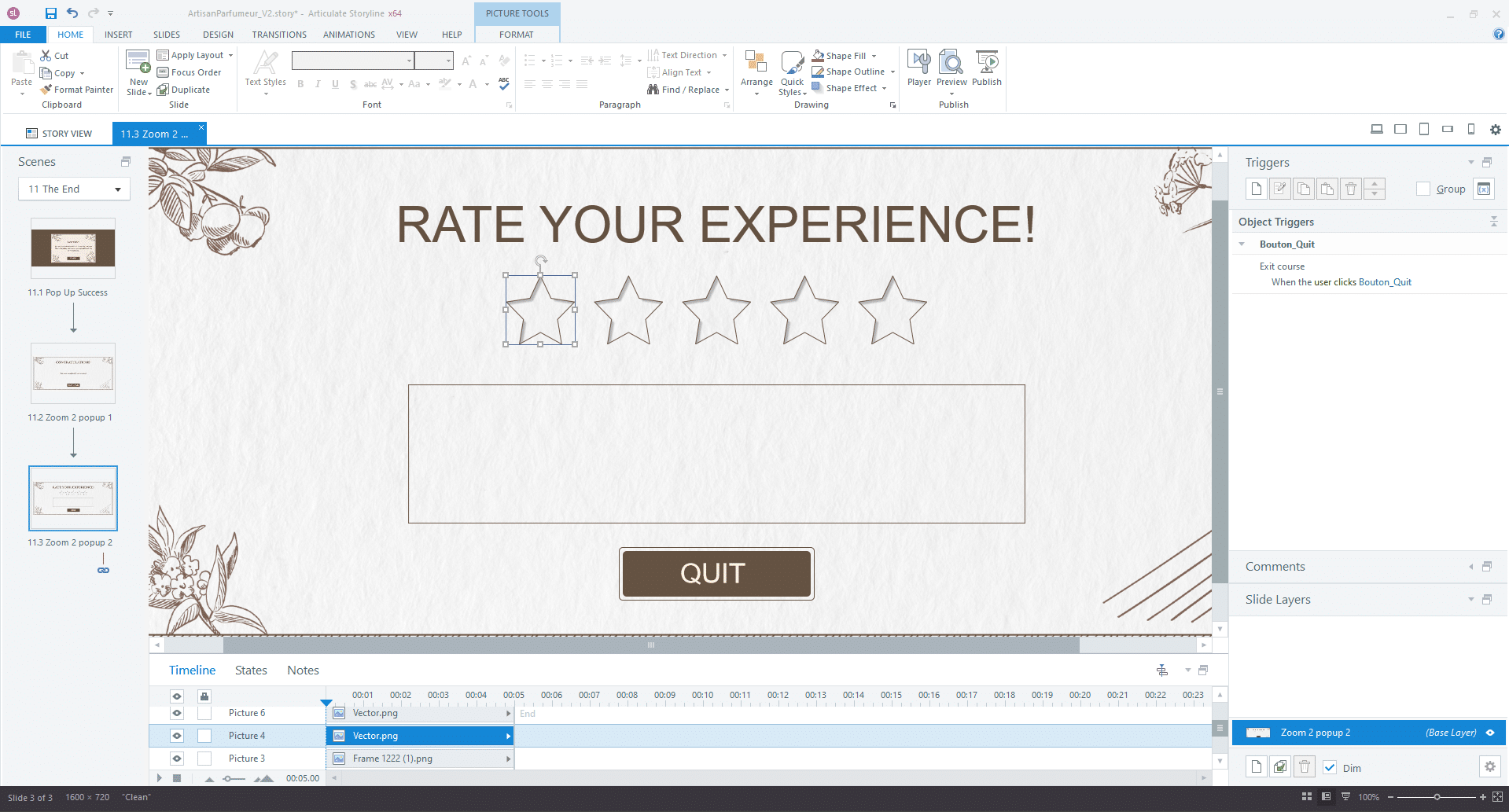Enable the Group checkbox in Triggers
This screenshot has height=812, width=1509.
pos(1423,189)
